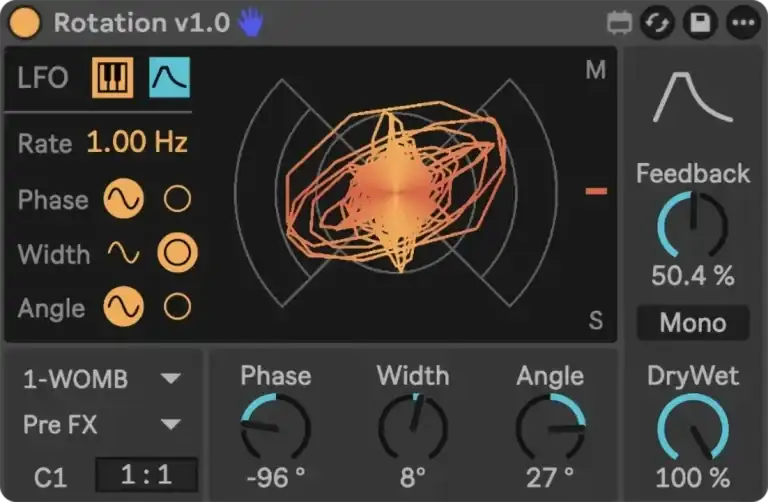Image resolution: width=768 pixels, height=502 pixels.
Task: Click the LFO label
Action: pyautogui.click(x=43, y=78)
